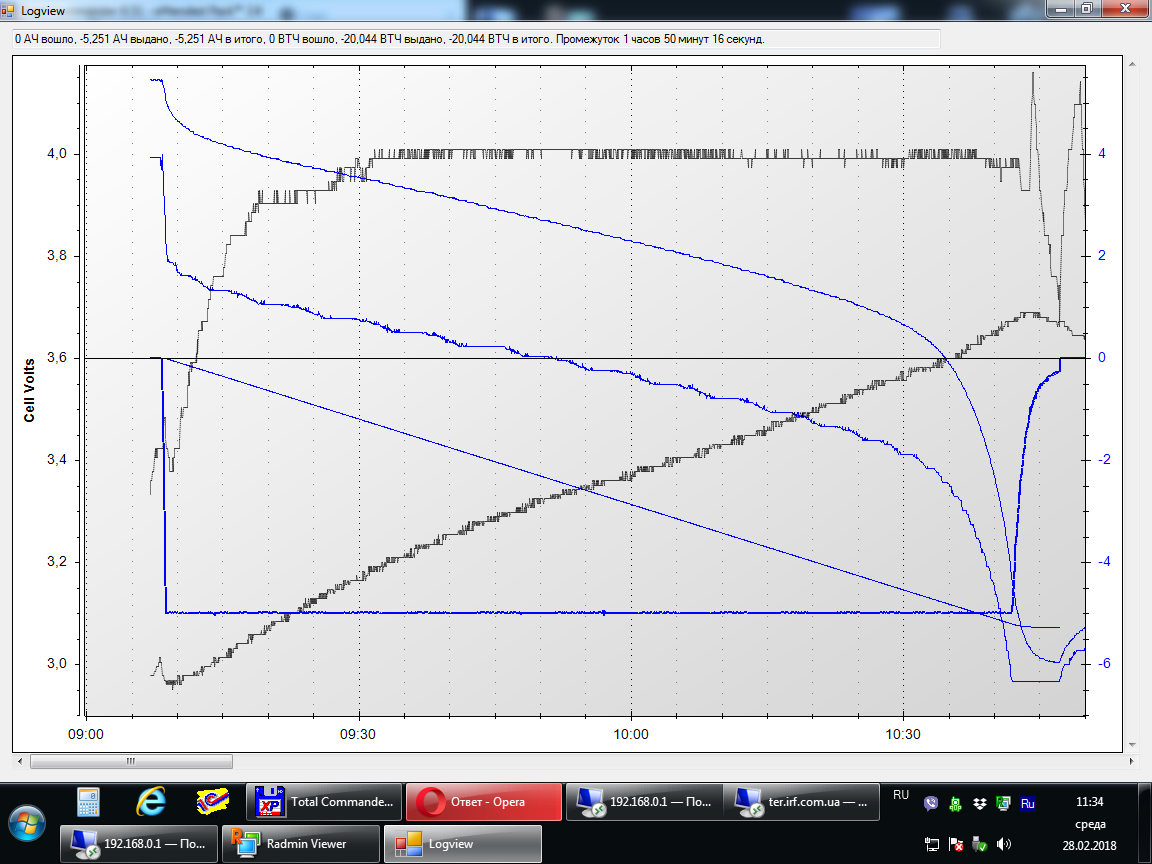This screenshot has width=1152, height=864.
Task: Click the scroll-up arrow of vertical scrollbar
Action: [1133, 63]
